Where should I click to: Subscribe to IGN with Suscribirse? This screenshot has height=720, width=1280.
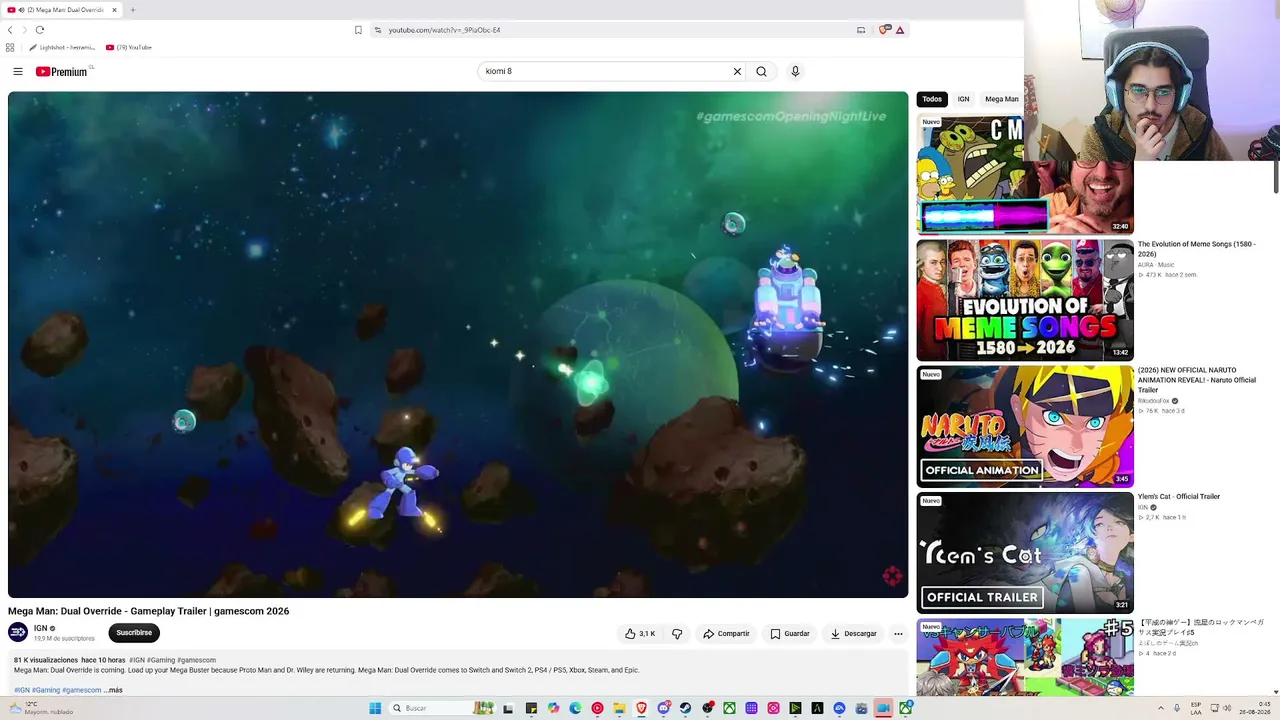[x=134, y=632]
